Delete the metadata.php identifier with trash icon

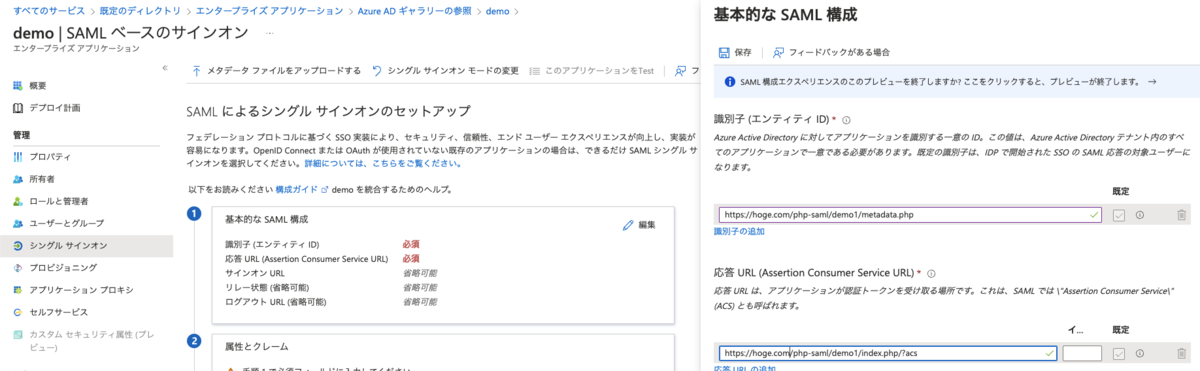click(x=1181, y=215)
